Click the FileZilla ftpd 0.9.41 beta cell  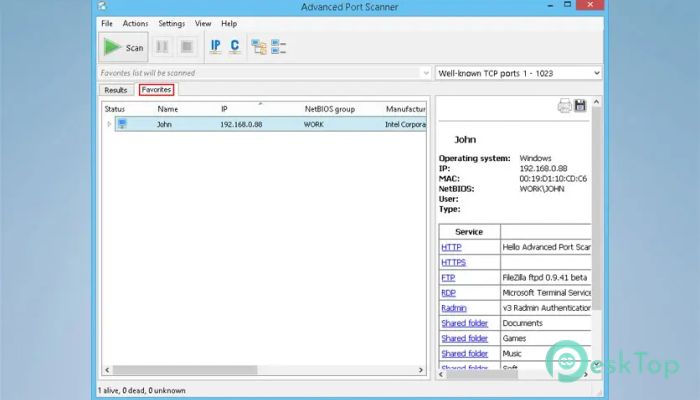coord(545,278)
